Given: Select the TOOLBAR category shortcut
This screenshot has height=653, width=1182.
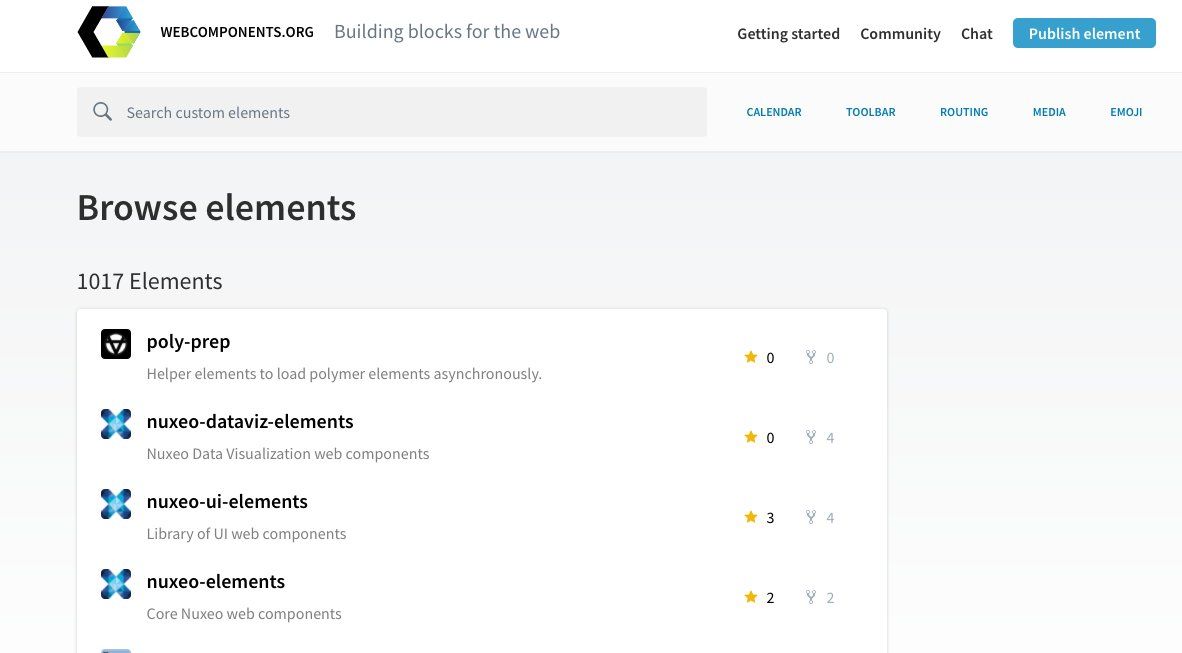Looking at the screenshot, I should (870, 112).
